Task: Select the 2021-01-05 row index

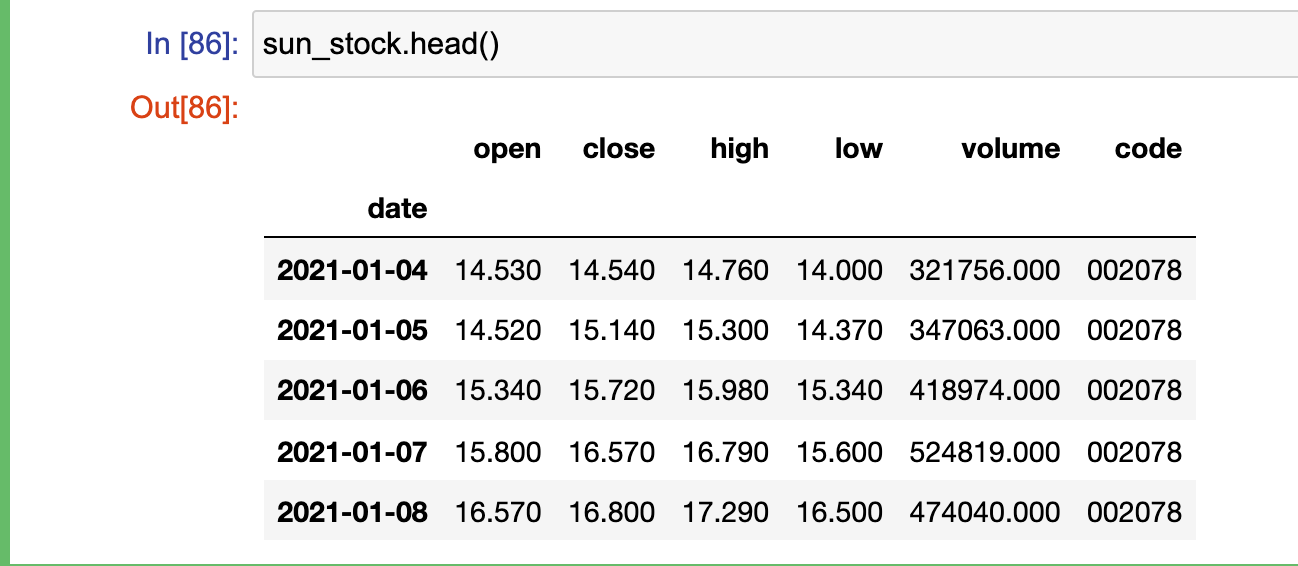Action: click(352, 330)
